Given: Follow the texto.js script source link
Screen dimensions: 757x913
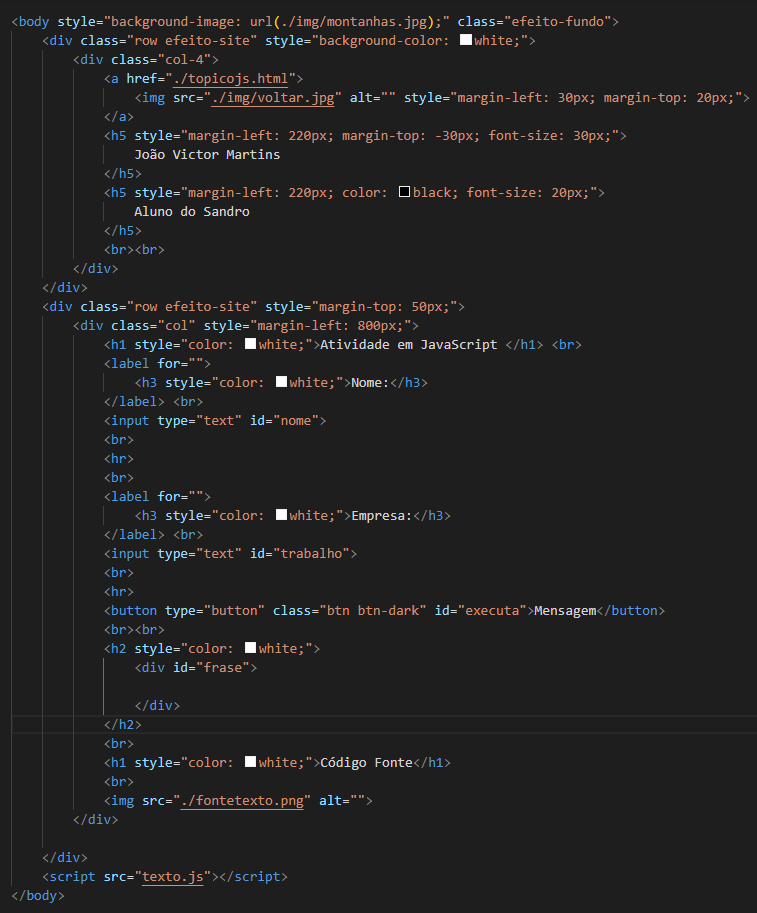Looking at the screenshot, I should tap(173, 877).
